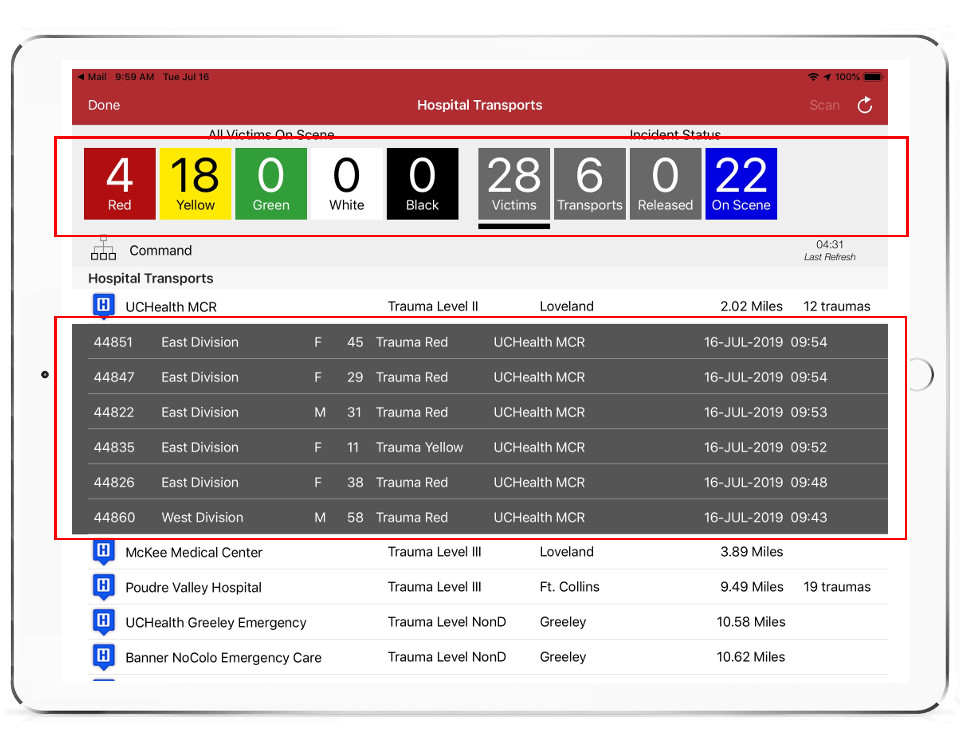The height and width of the screenshot is (750, 960).
Task: Tap the UCHealth Greeley Emergency hospital icon
Action: [x=103, y=622]
